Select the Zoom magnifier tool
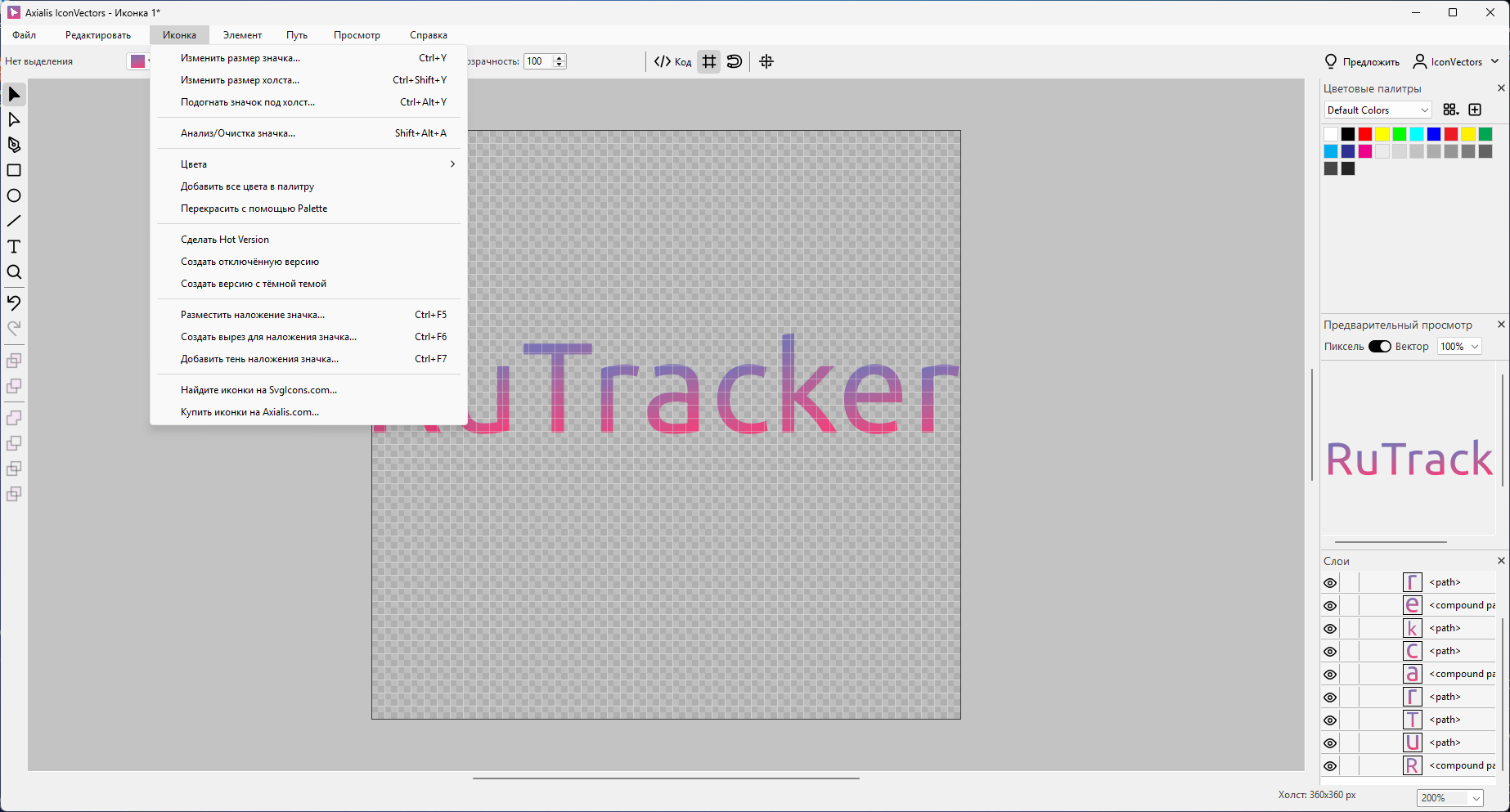Image resolution: width=1510 pixels, height=812 pixels. (x=14, y=272)
